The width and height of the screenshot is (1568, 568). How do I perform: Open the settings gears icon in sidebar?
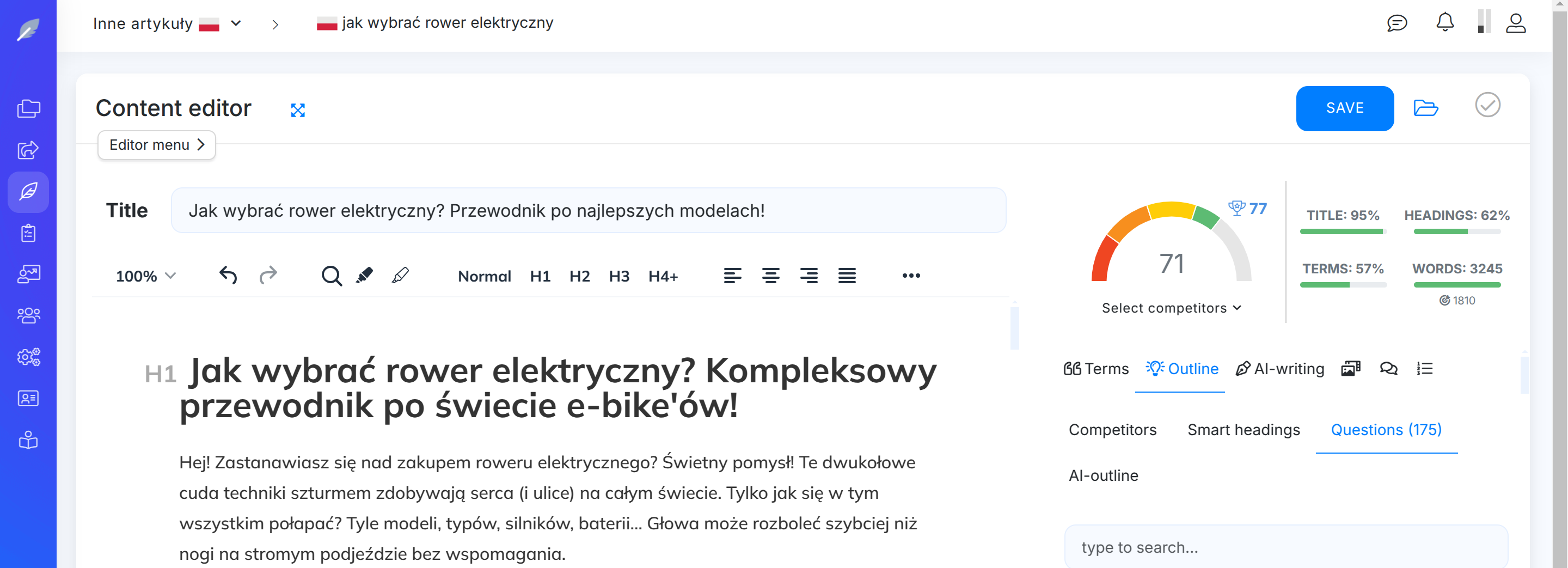click(28, 357)
